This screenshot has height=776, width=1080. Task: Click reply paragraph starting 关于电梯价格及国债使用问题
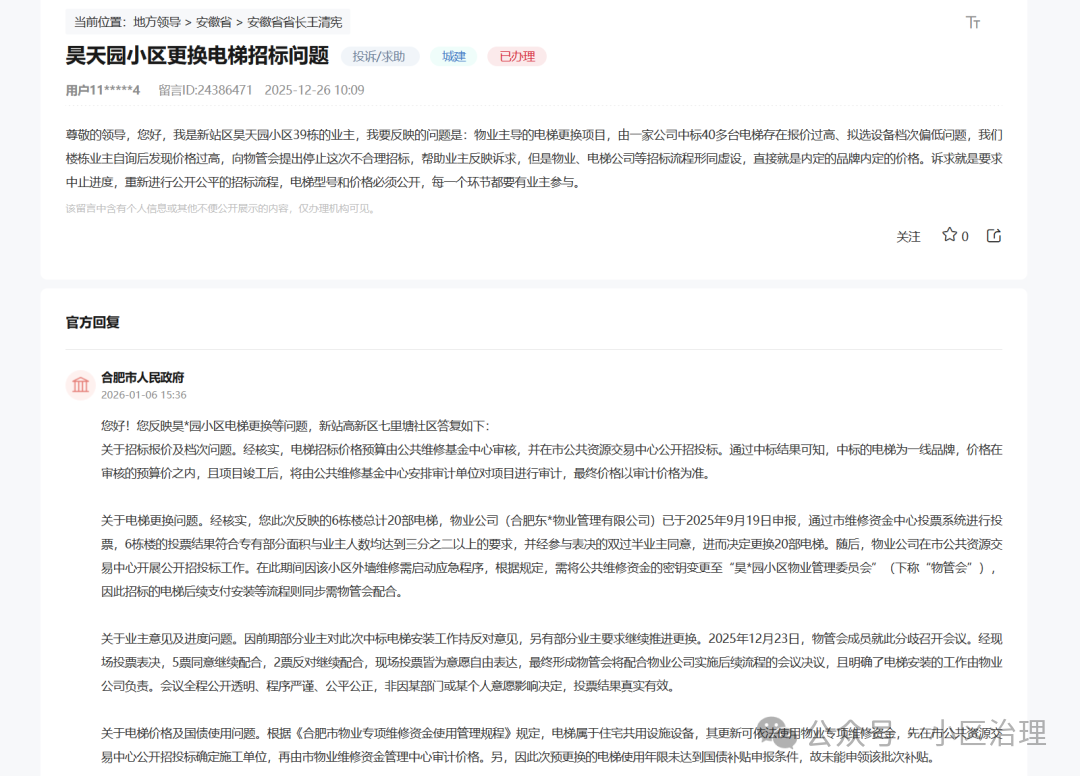[552, 745]
